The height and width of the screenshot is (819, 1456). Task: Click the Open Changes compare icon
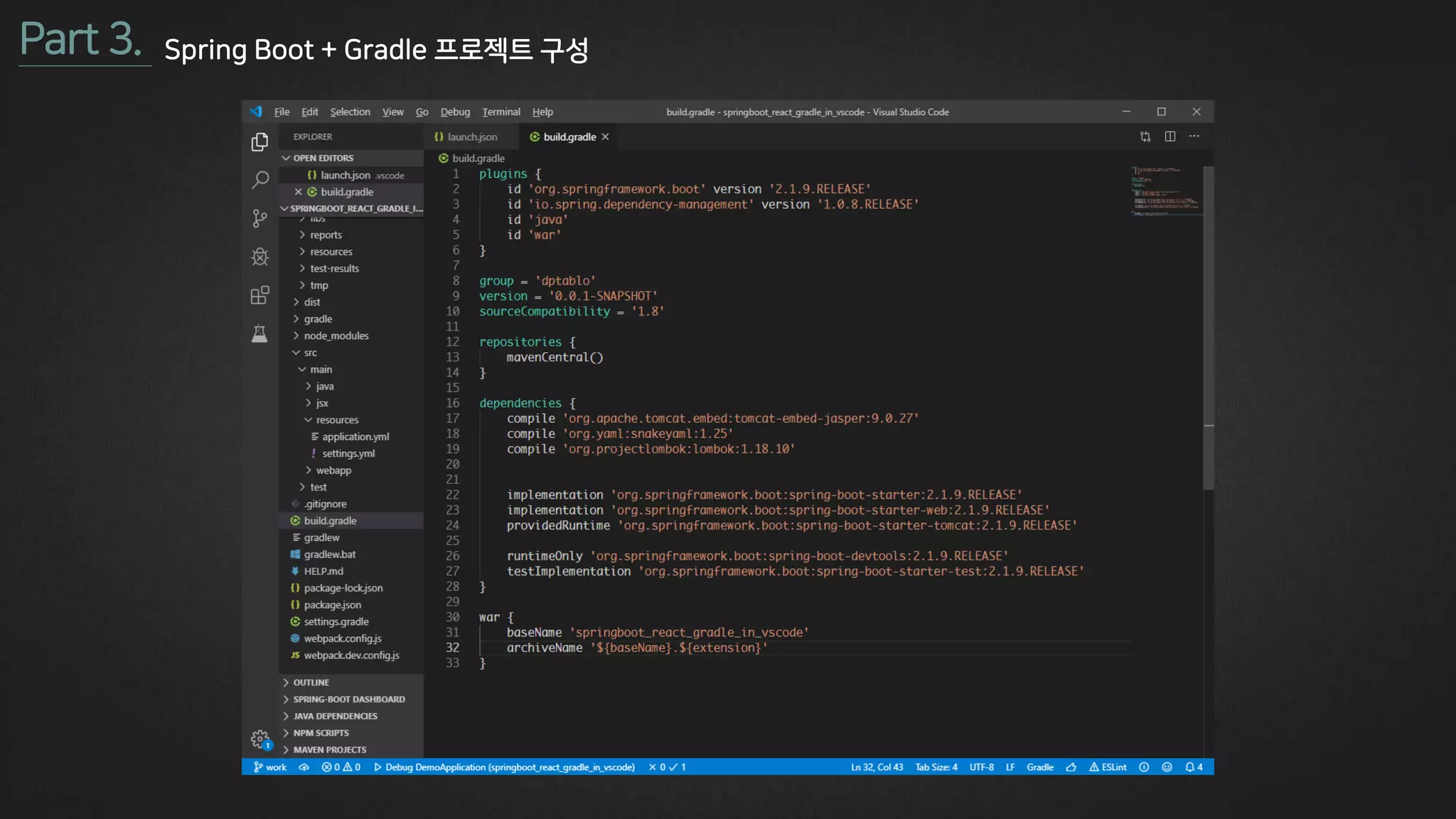click(x=1145, y=136)
